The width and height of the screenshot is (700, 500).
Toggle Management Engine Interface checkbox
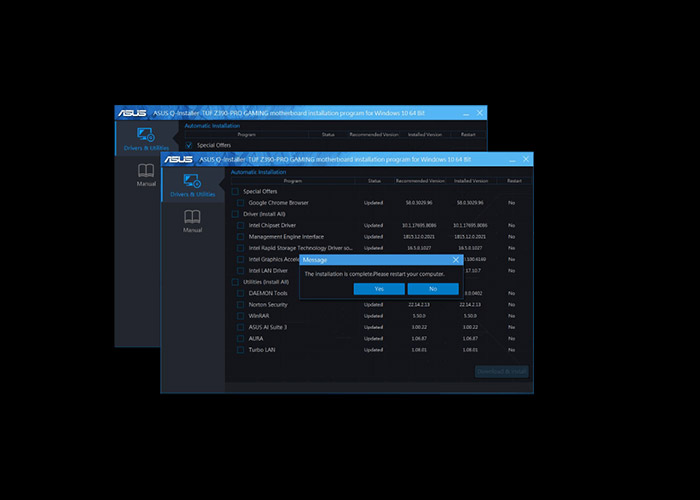click(241, 237)
